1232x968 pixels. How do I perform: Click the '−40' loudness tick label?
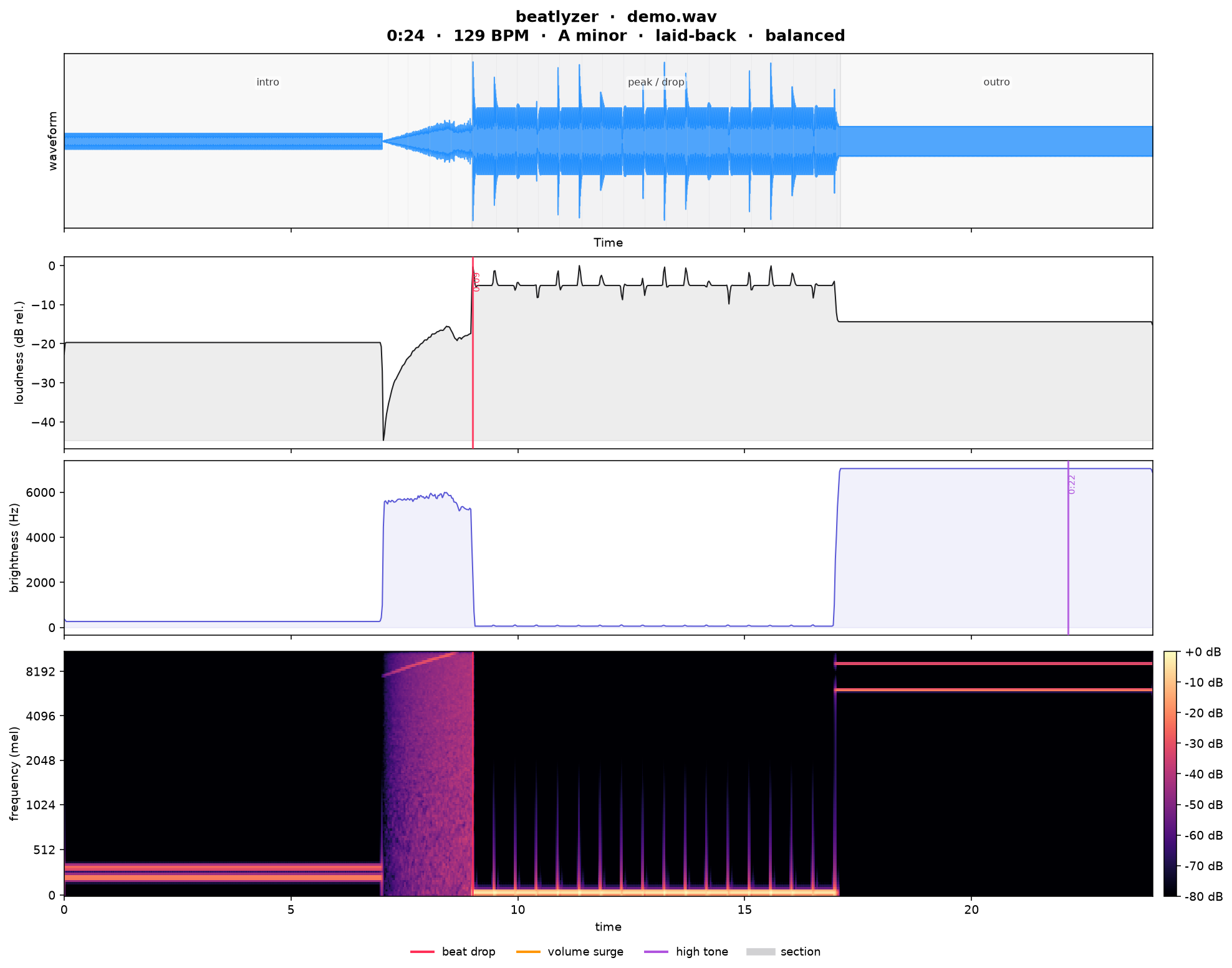tap(44, 422)
